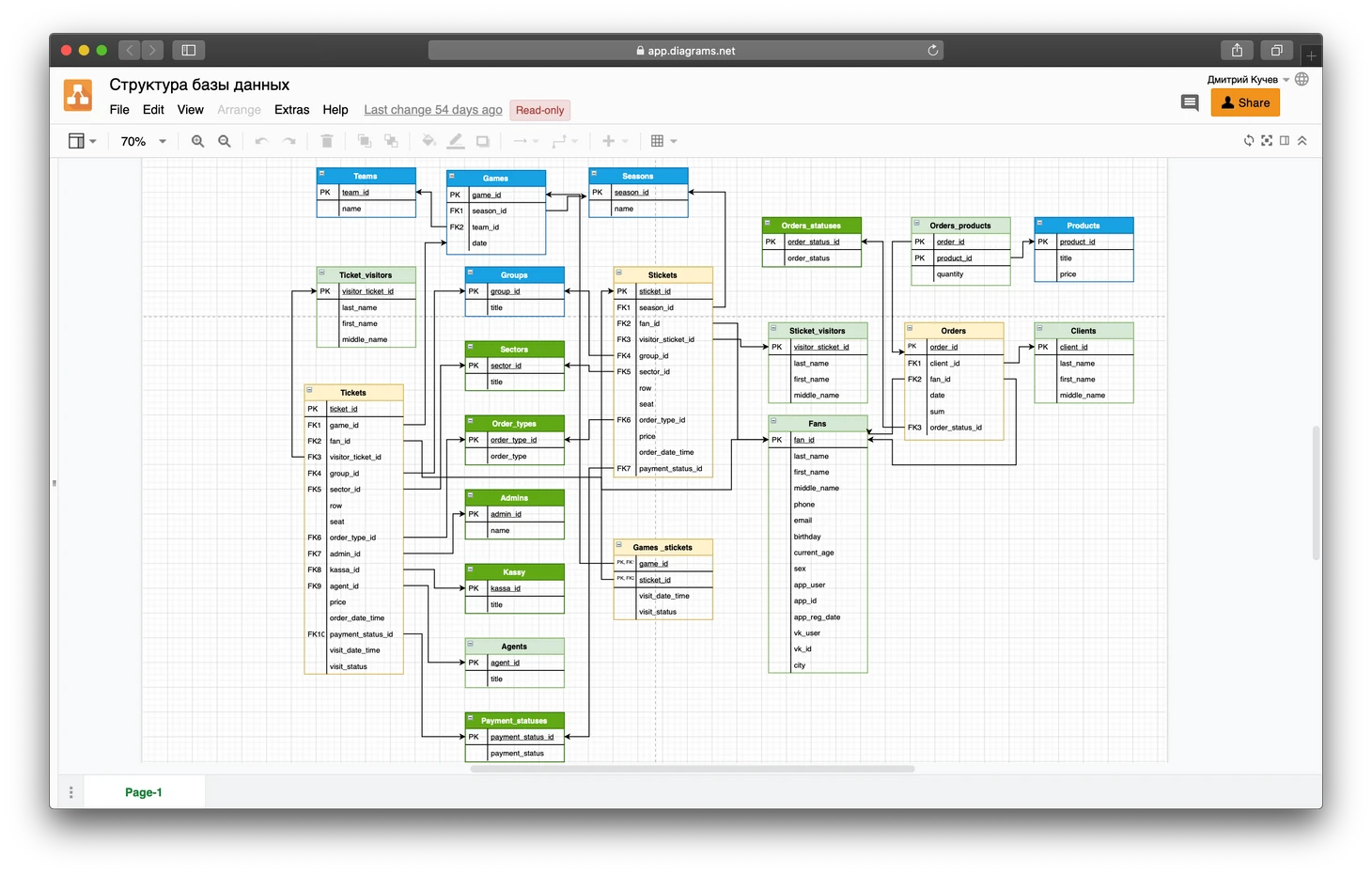This screenshot has width=1372, height=874.
Task: Collapse the Tickets table container
Action: point(310,390)
